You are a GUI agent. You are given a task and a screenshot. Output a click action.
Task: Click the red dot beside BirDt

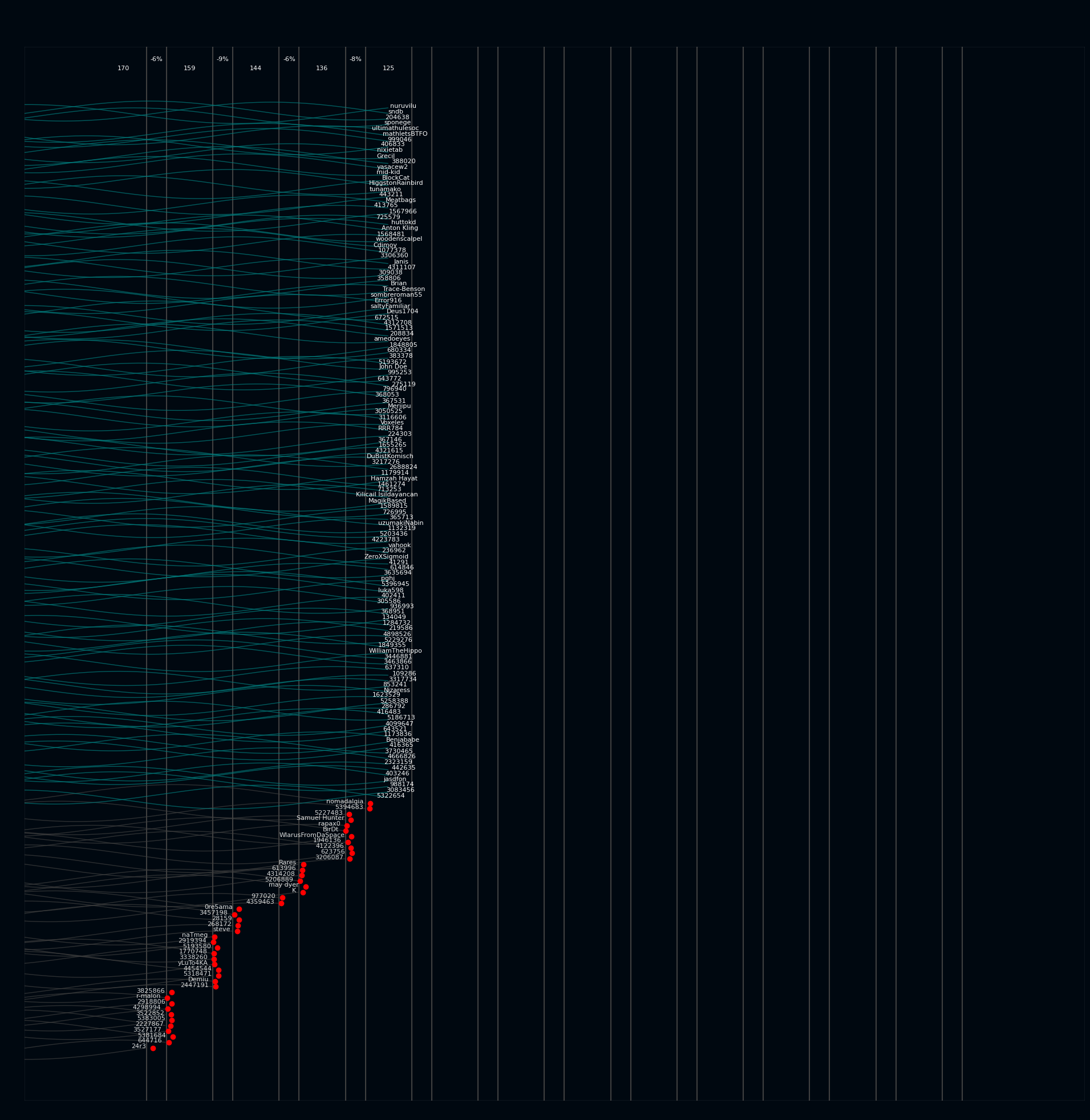[346, 830]
